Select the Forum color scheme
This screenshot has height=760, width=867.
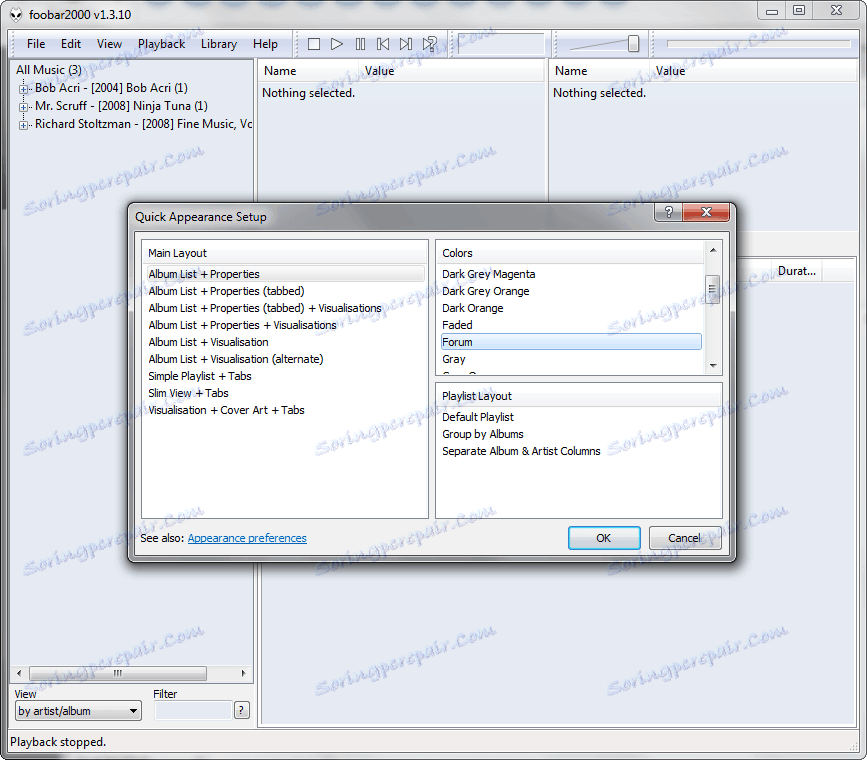(571, 342)
